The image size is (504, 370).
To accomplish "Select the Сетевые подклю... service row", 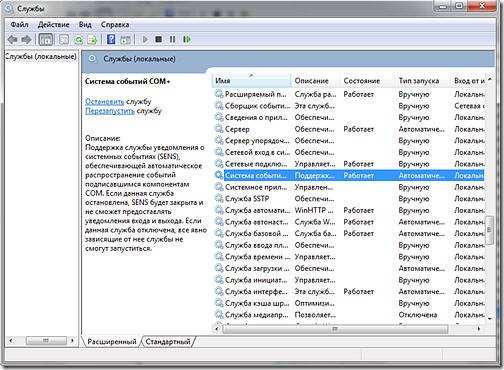I will (x=349, y=164).
